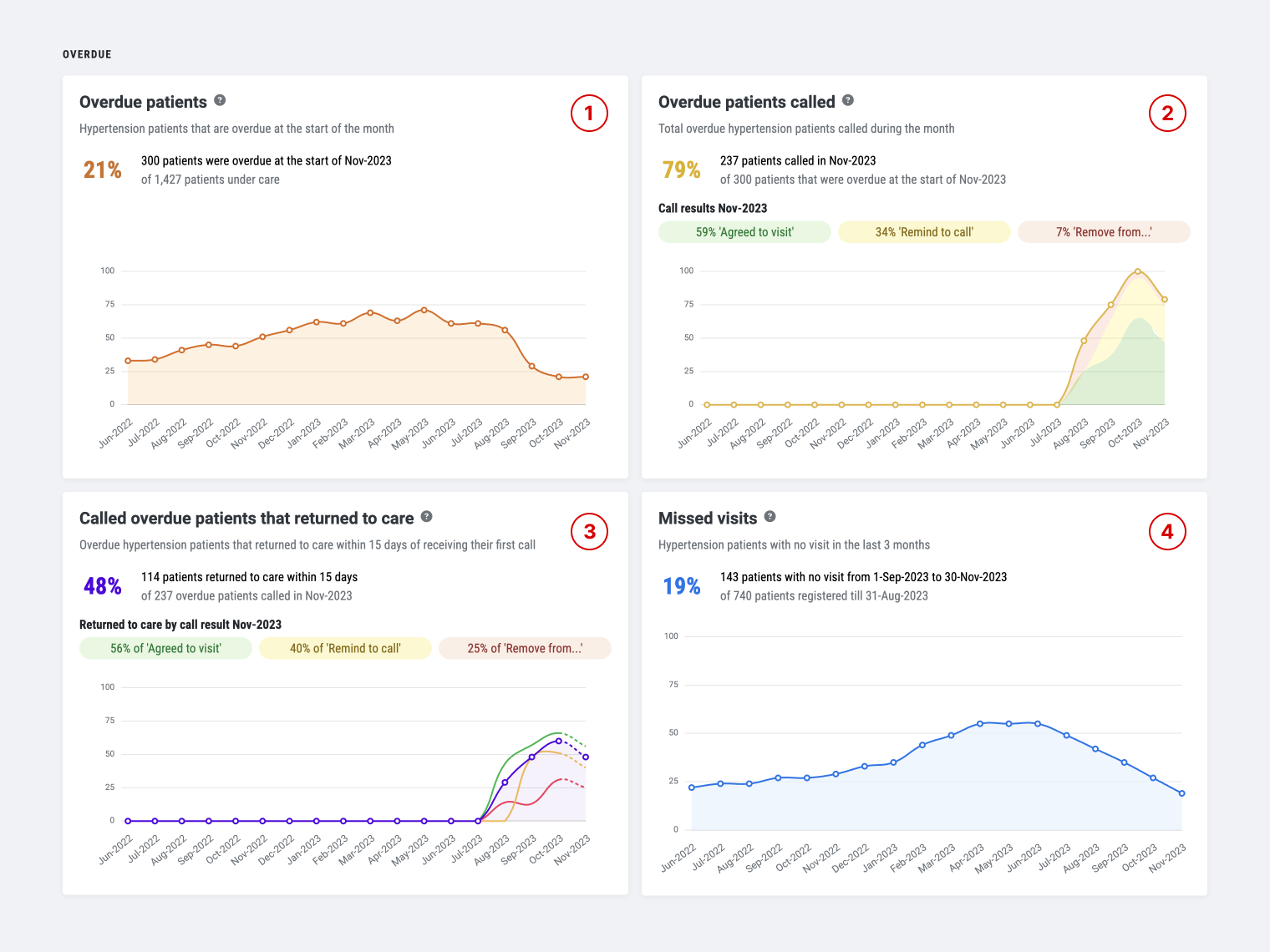Click Nov-2023 data point on Overdue patients chart
The height and width of the screenshot is (952, 1270).
coord(586,377)
